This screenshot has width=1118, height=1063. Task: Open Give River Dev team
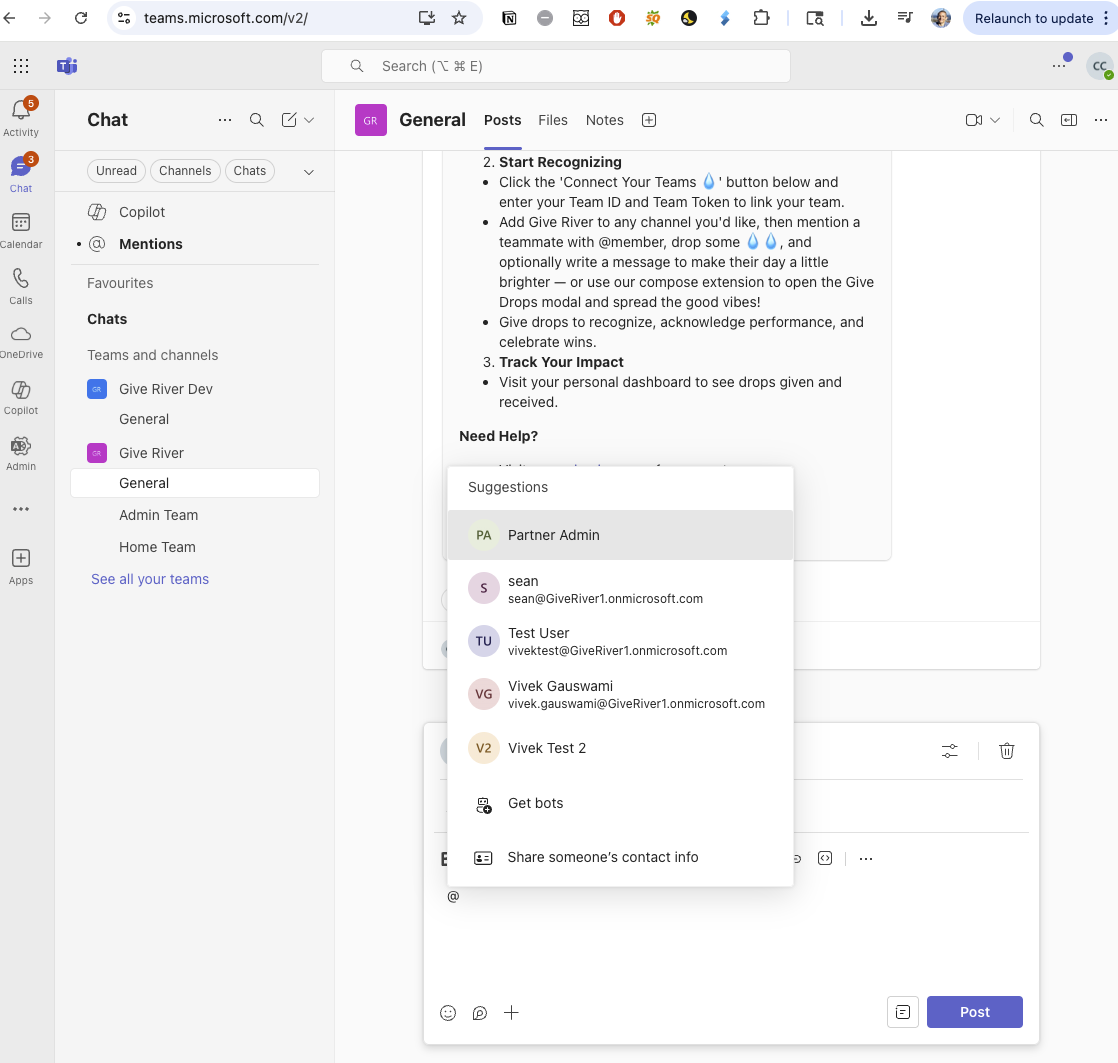195,389
